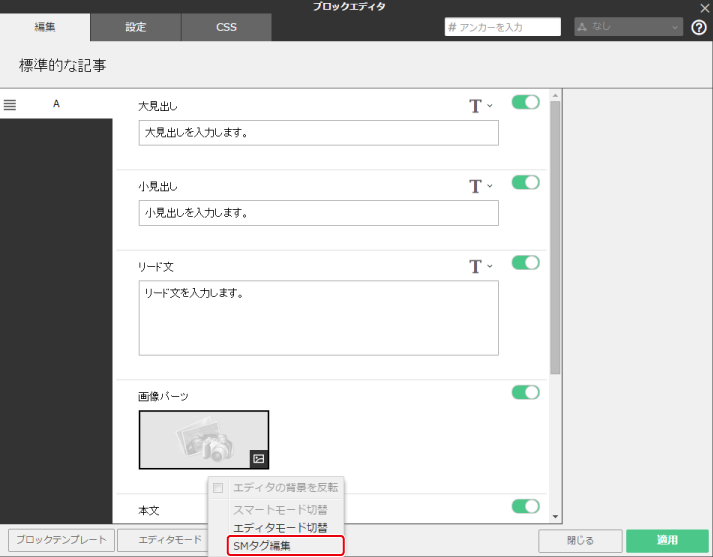This screenshot has width=713, height=557.
Task: Click the hamburger list icon in left panel
Action: tap(10, 105)
